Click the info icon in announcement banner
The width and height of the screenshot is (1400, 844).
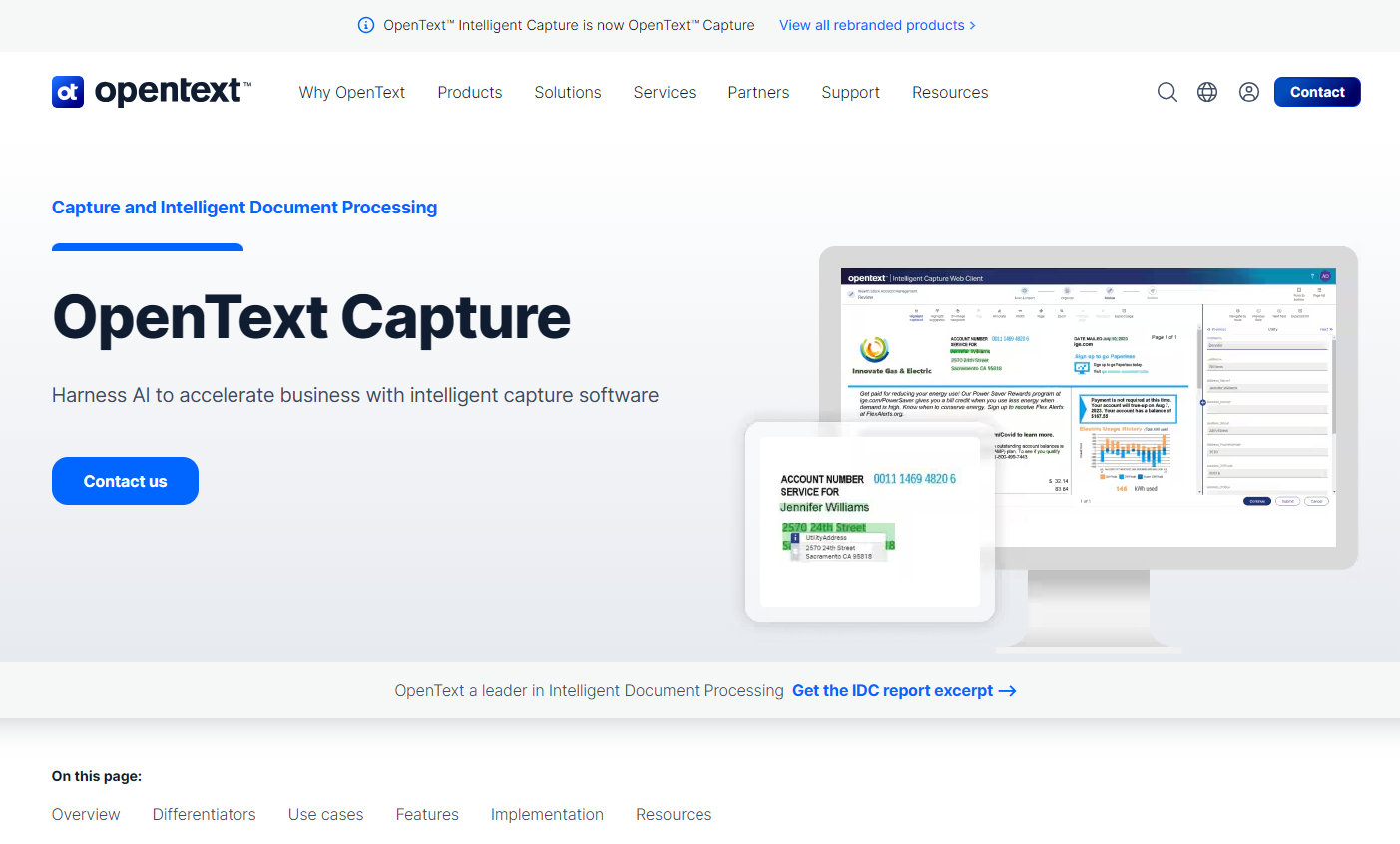(366, 25)
